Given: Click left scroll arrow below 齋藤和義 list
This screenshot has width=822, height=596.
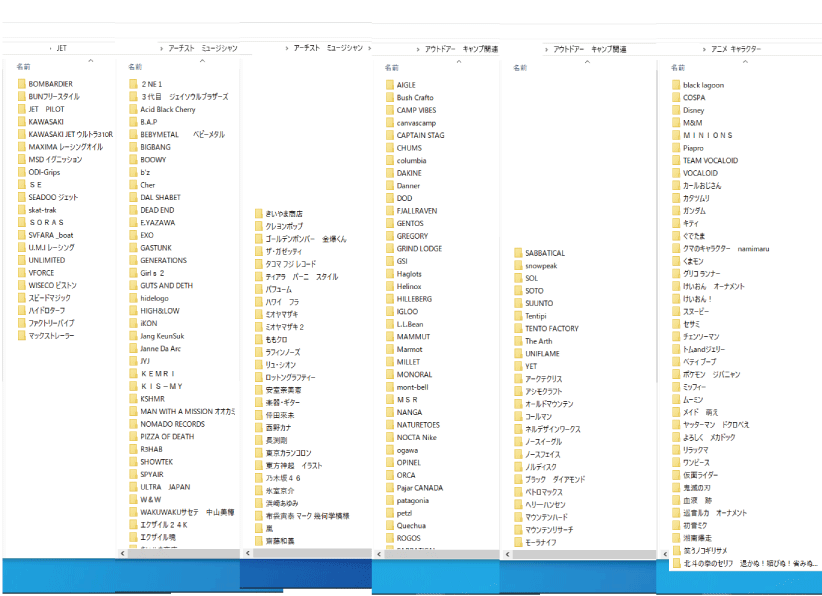Looking at the screenshot, I should (247, 552).
